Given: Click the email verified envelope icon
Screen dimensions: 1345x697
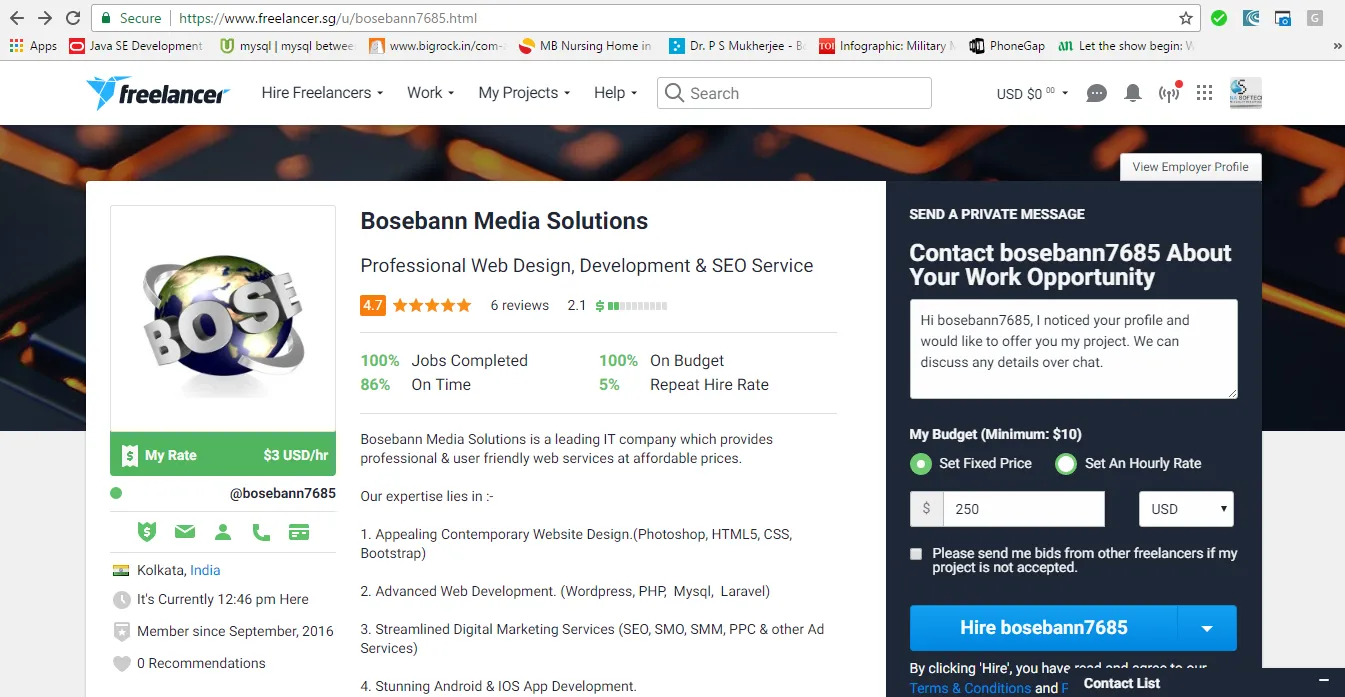Looking at the screenshot, I should click(185, 532).
